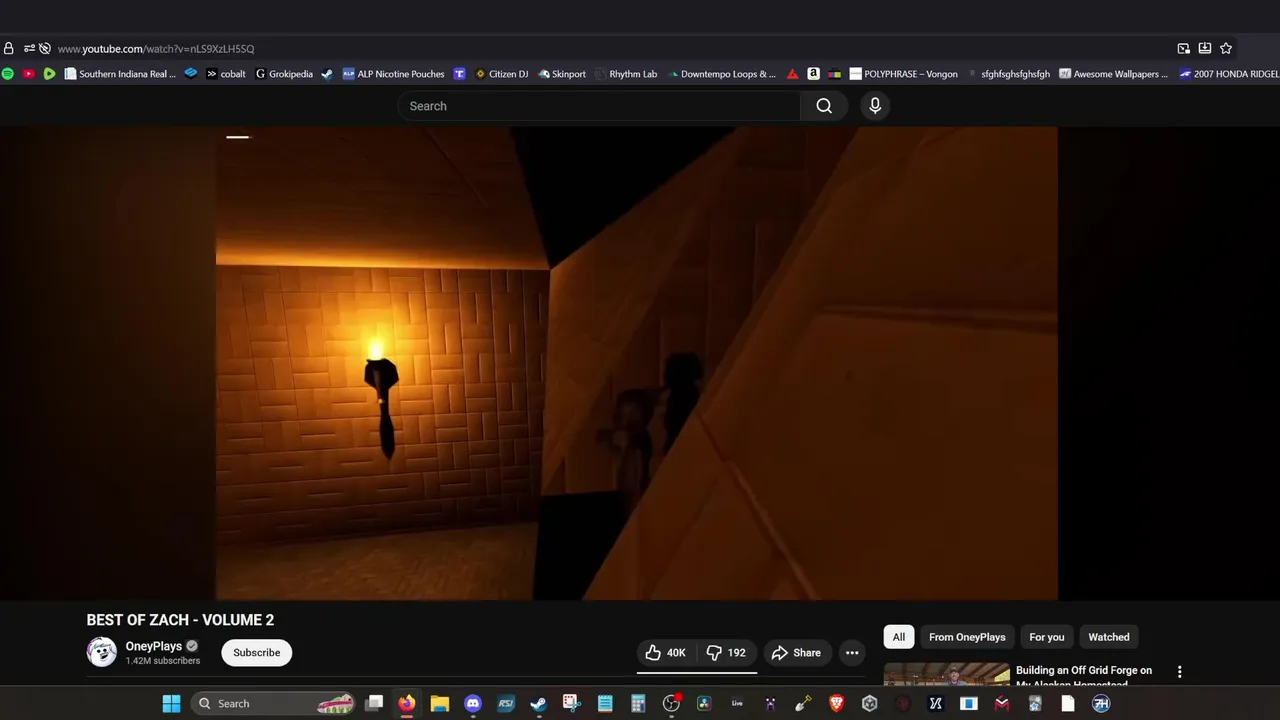Screen dimensions: 1280x720
Task: Select the From OneyPlays filter chip
Action: (x=967, y=637)
